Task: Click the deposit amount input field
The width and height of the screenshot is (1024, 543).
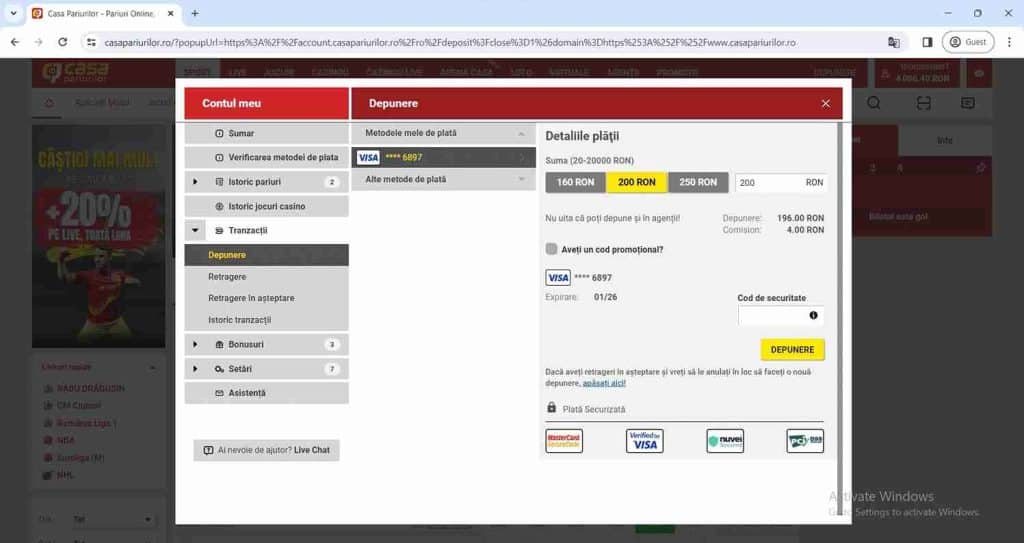Action: [781, 183]
